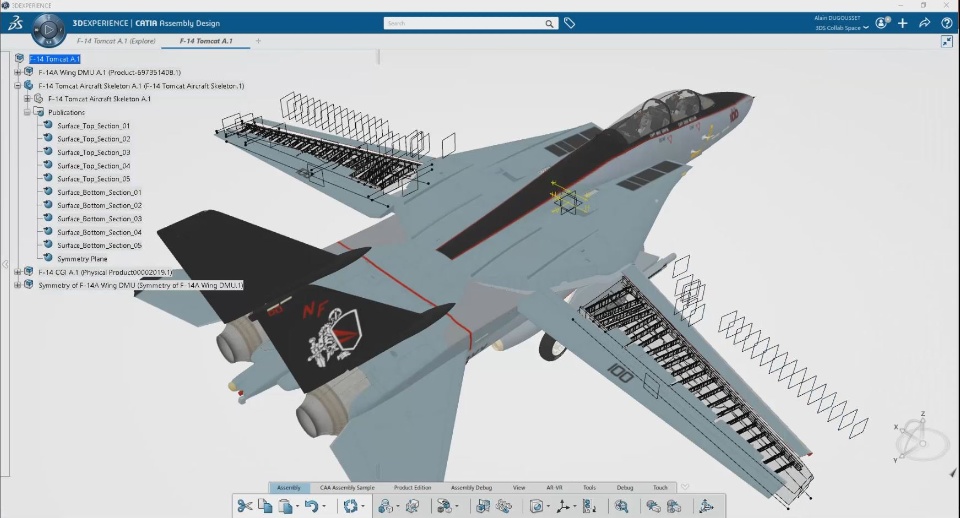The width and height of the screenshot is (960, 518).
Task: Click the expand view icon at top right
Action: (947, 42)
